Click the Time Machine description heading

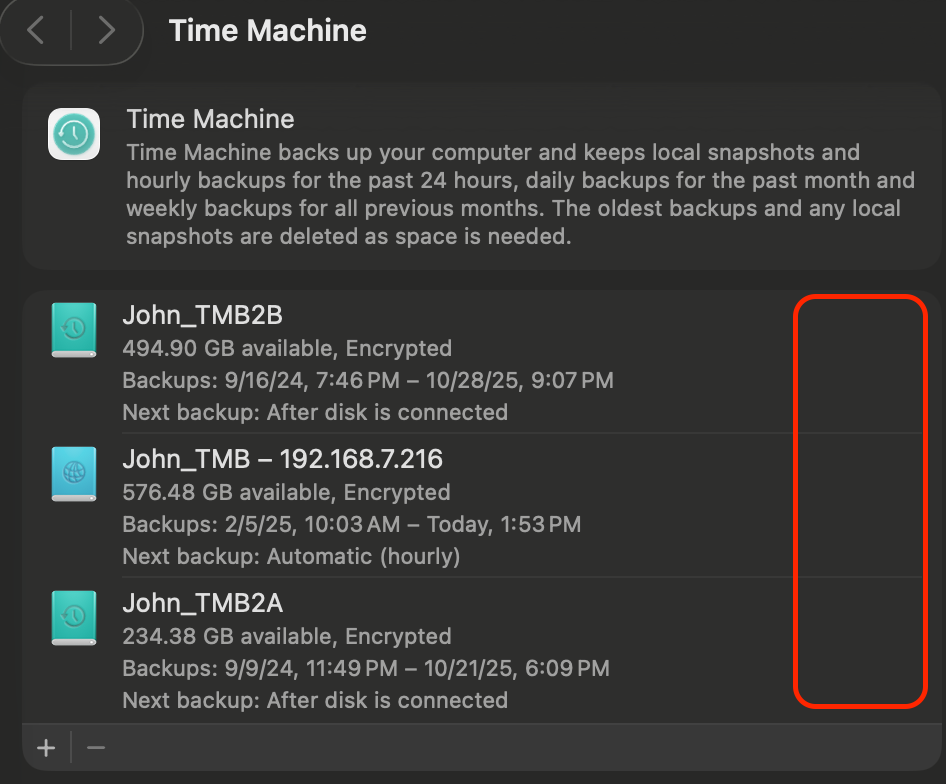pos(211,119)
